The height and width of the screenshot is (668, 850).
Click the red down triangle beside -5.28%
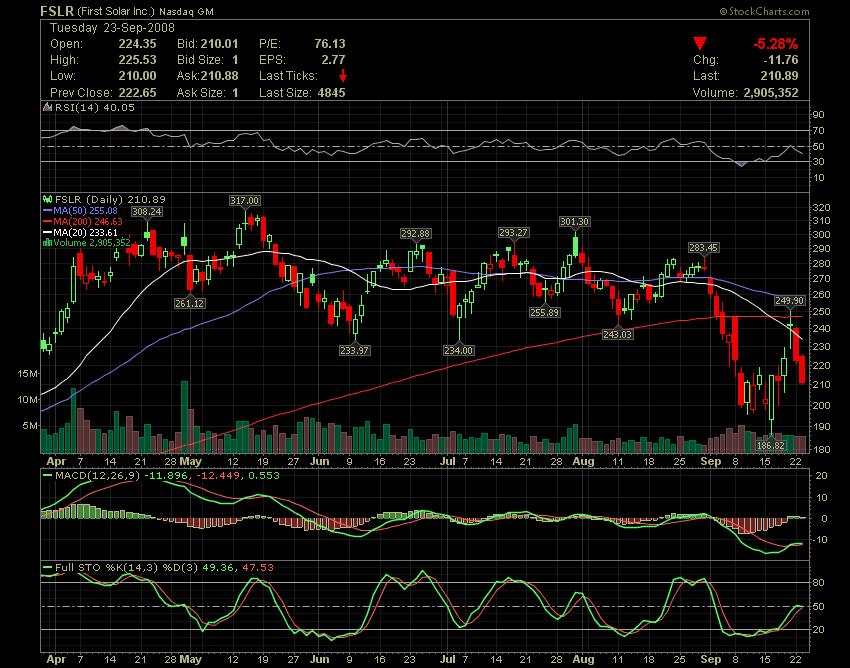700,44
